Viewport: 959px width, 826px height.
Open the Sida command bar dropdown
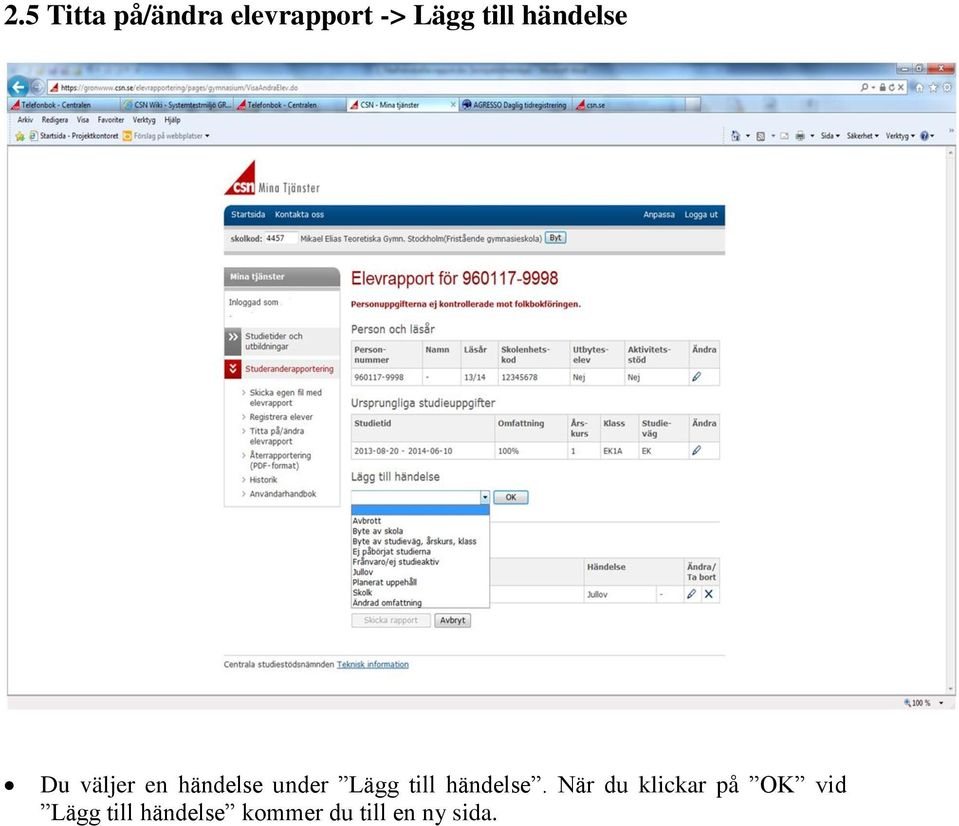coord(830,136)
